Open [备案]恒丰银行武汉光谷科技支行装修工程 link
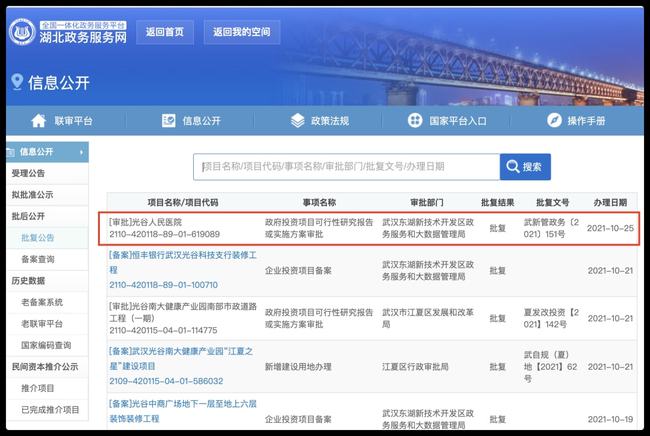This screenshot has width=650, height=436. 183,262
